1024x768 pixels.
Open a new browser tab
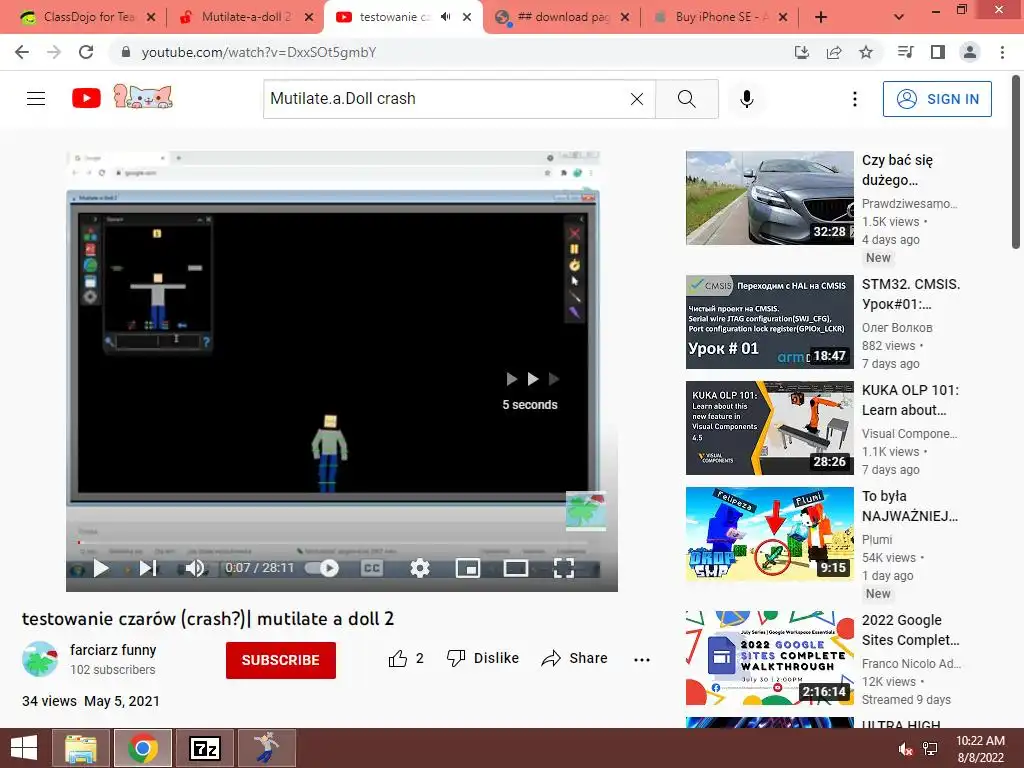pyautogui.click(x=821, y=17)
